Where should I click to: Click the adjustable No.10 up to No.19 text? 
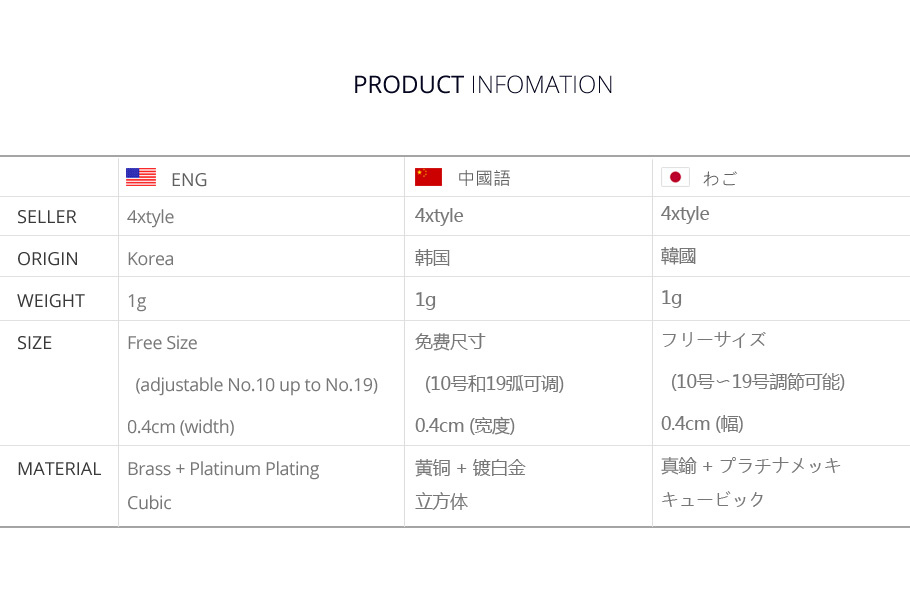click(x=257, y=385)
